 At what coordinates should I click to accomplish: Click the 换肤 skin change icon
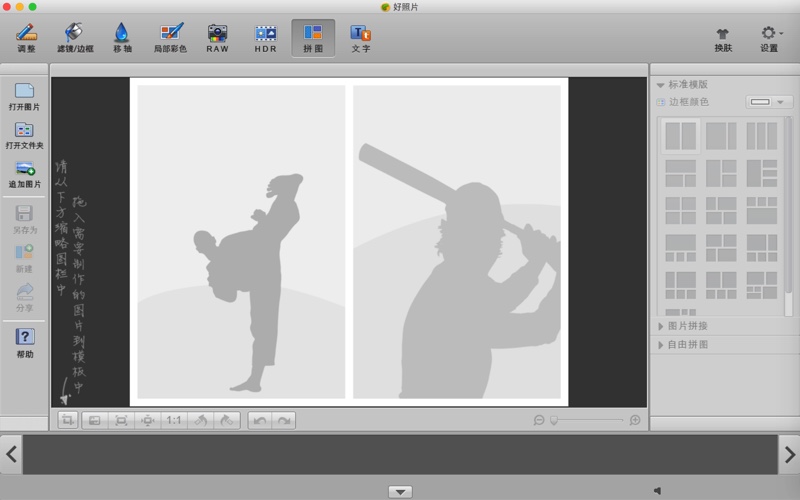click(723, 39)
